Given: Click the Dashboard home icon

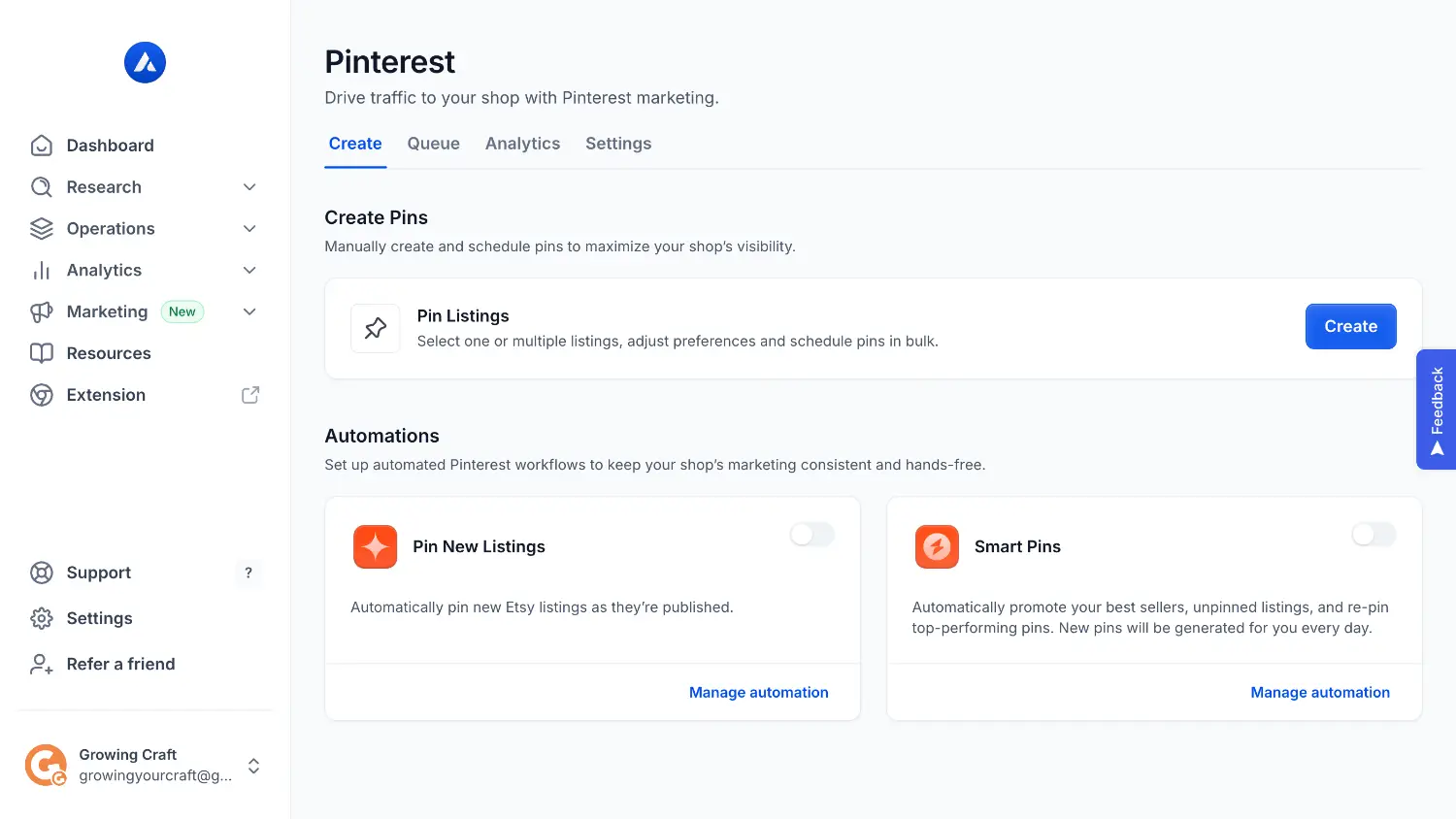Looking at the screenshot, I should [41, 146].
